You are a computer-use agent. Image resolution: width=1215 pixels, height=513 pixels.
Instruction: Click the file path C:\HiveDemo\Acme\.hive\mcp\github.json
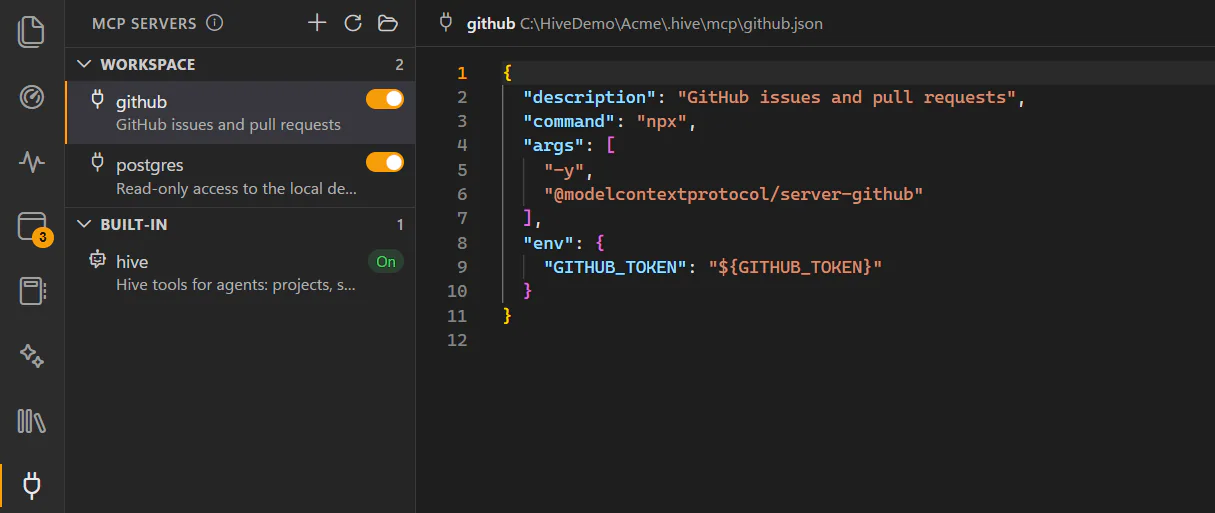pyautogui.click(x=671, y=23)
